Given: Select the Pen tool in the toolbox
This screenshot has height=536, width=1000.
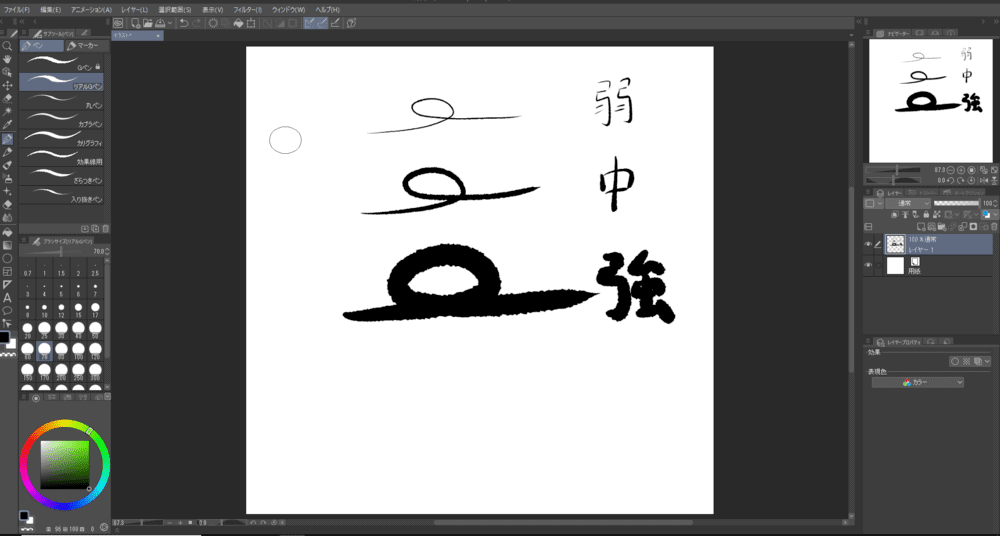Looking at the screenshot, I should [x=7, y=138].
